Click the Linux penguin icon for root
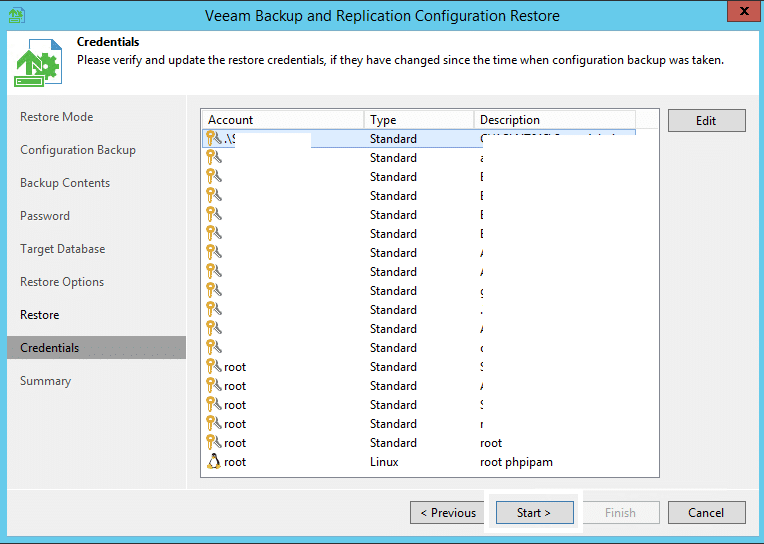 pos(213,461)
